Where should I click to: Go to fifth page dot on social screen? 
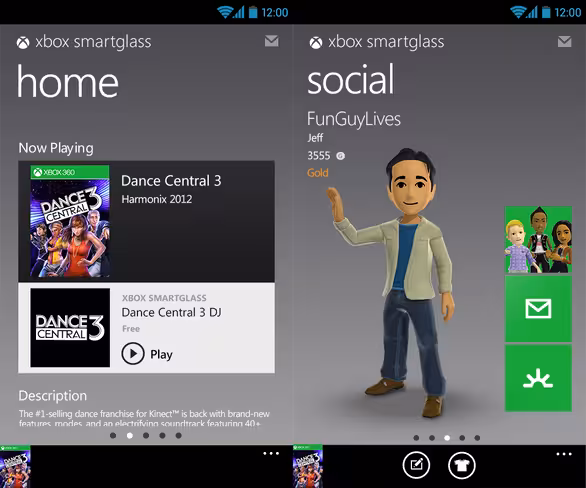(477, 438)
